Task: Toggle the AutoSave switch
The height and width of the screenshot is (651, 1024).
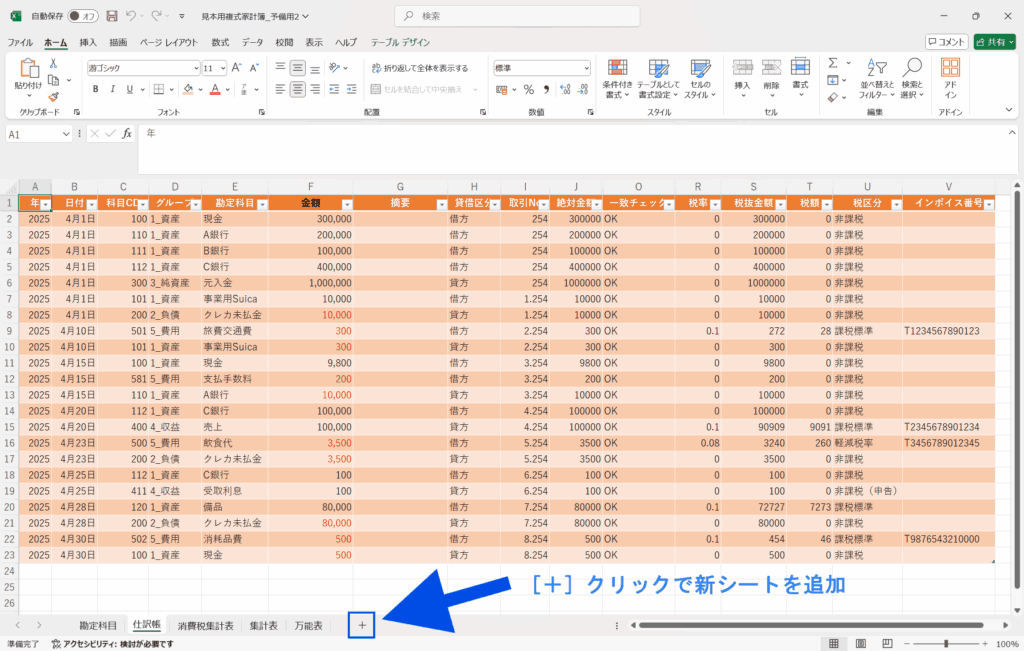Action: tap(83, 16)
